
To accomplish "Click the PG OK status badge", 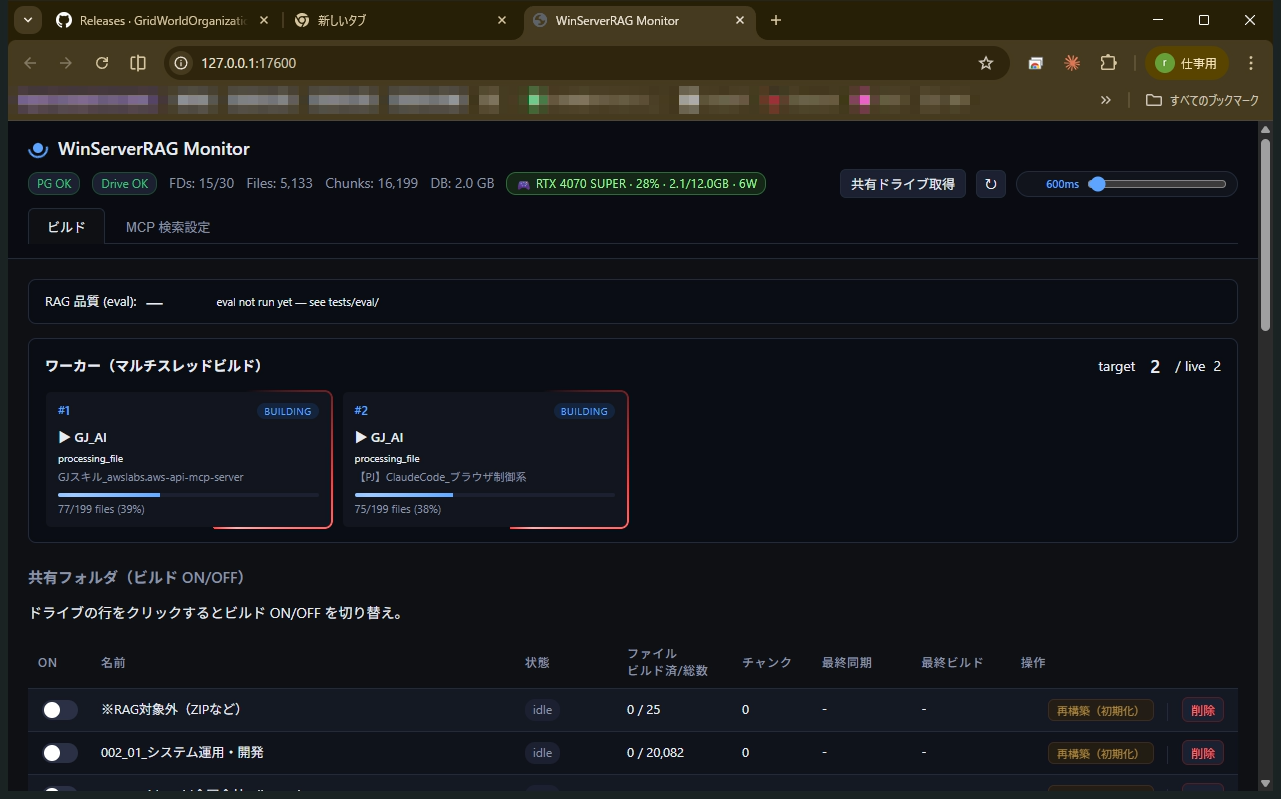I will coord(55,183).
